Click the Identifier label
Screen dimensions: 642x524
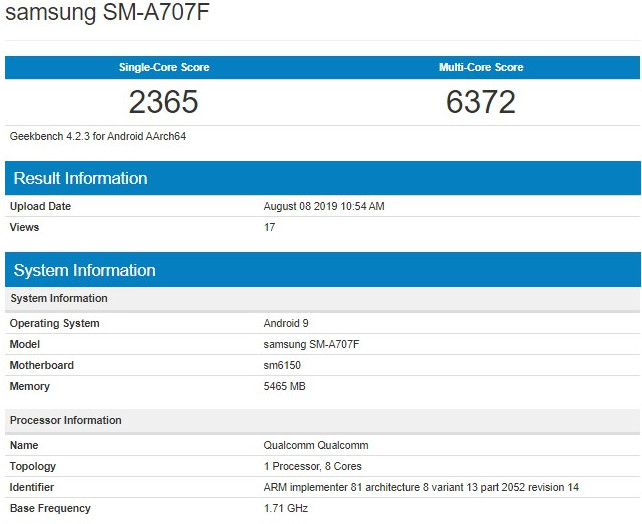(32, 487)
